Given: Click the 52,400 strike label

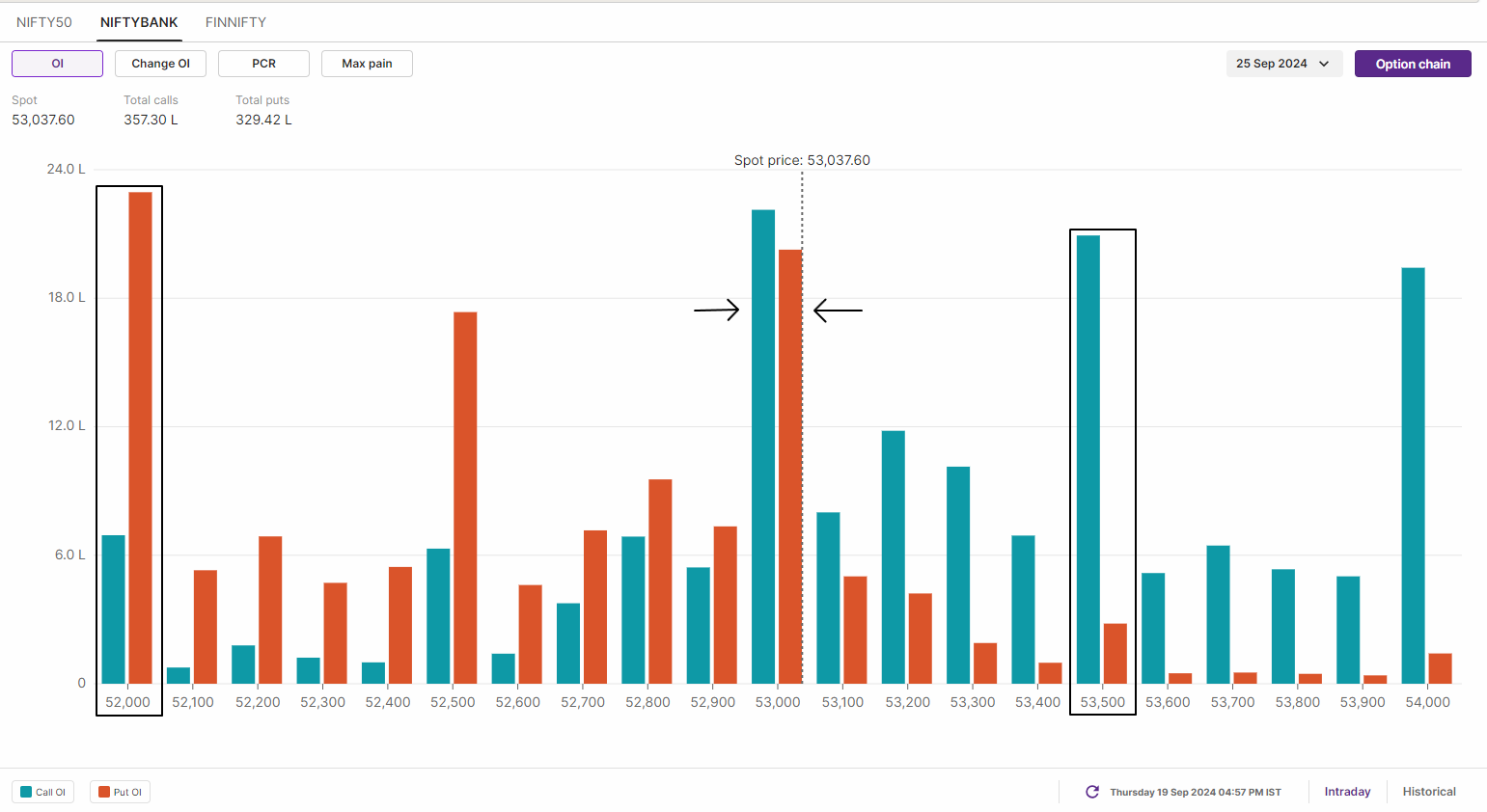Looking at the screenshot, I should (x=388, y=702).
